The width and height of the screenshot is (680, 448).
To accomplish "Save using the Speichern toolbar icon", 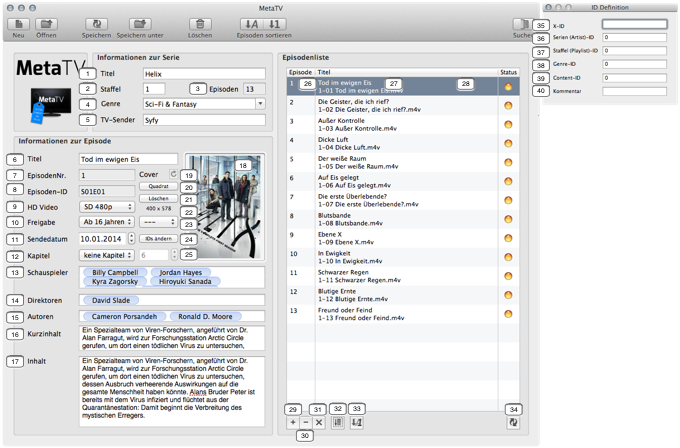I will tap(97, 23).
